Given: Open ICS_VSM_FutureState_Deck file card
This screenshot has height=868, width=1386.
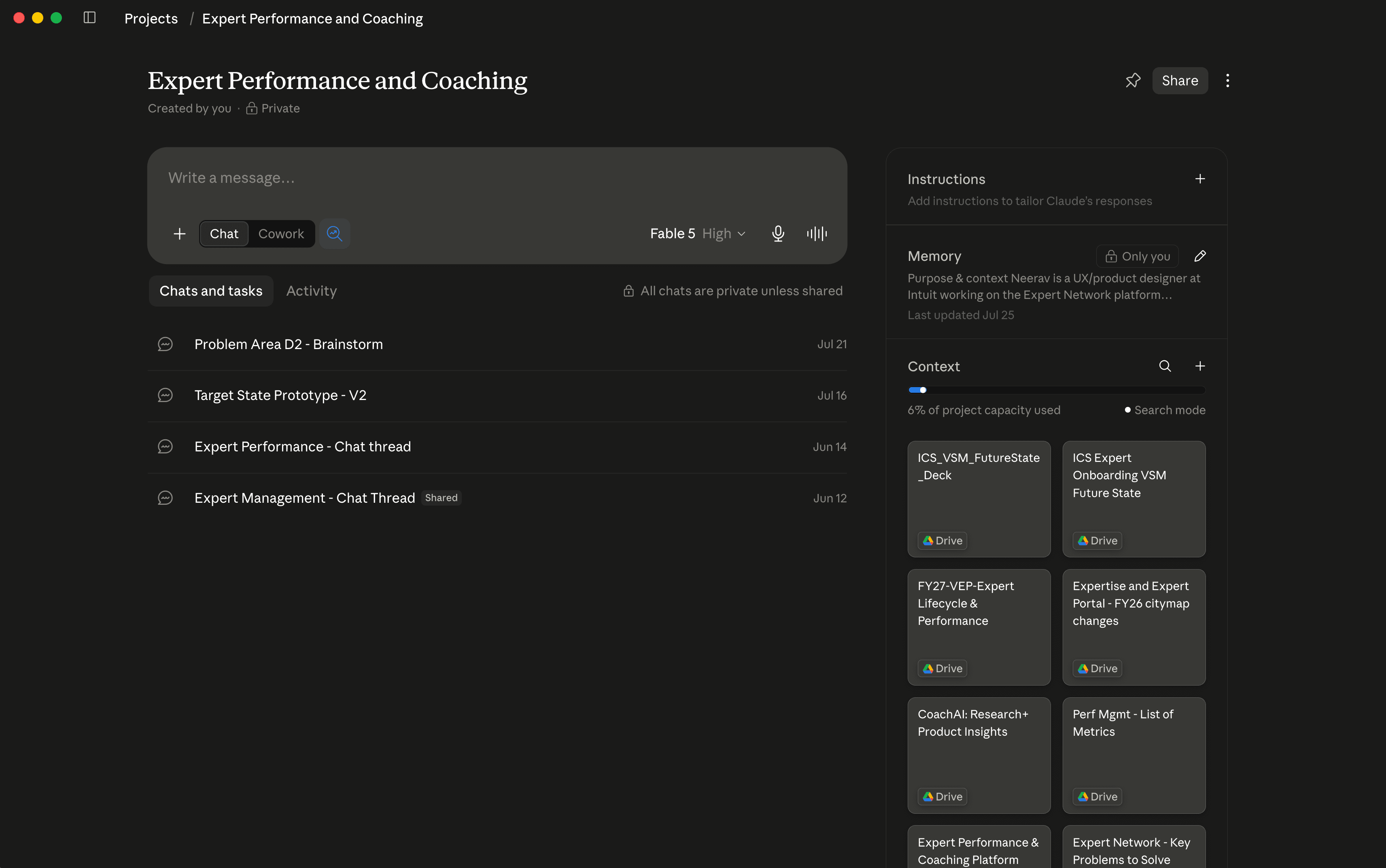Looking at the screenshot, I should [x=979, y=499].
